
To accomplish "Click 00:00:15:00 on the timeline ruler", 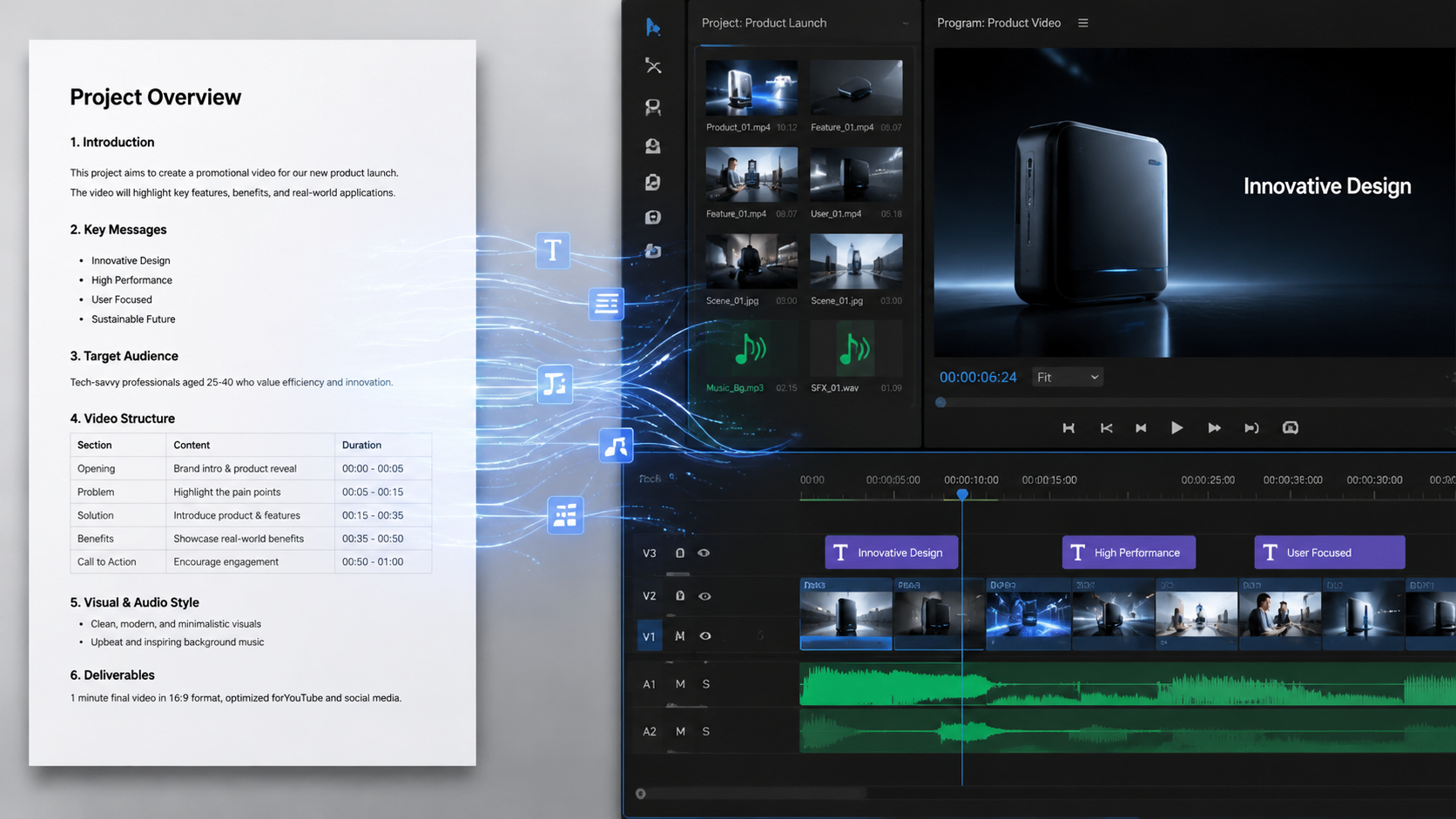I will point(1049,480).
